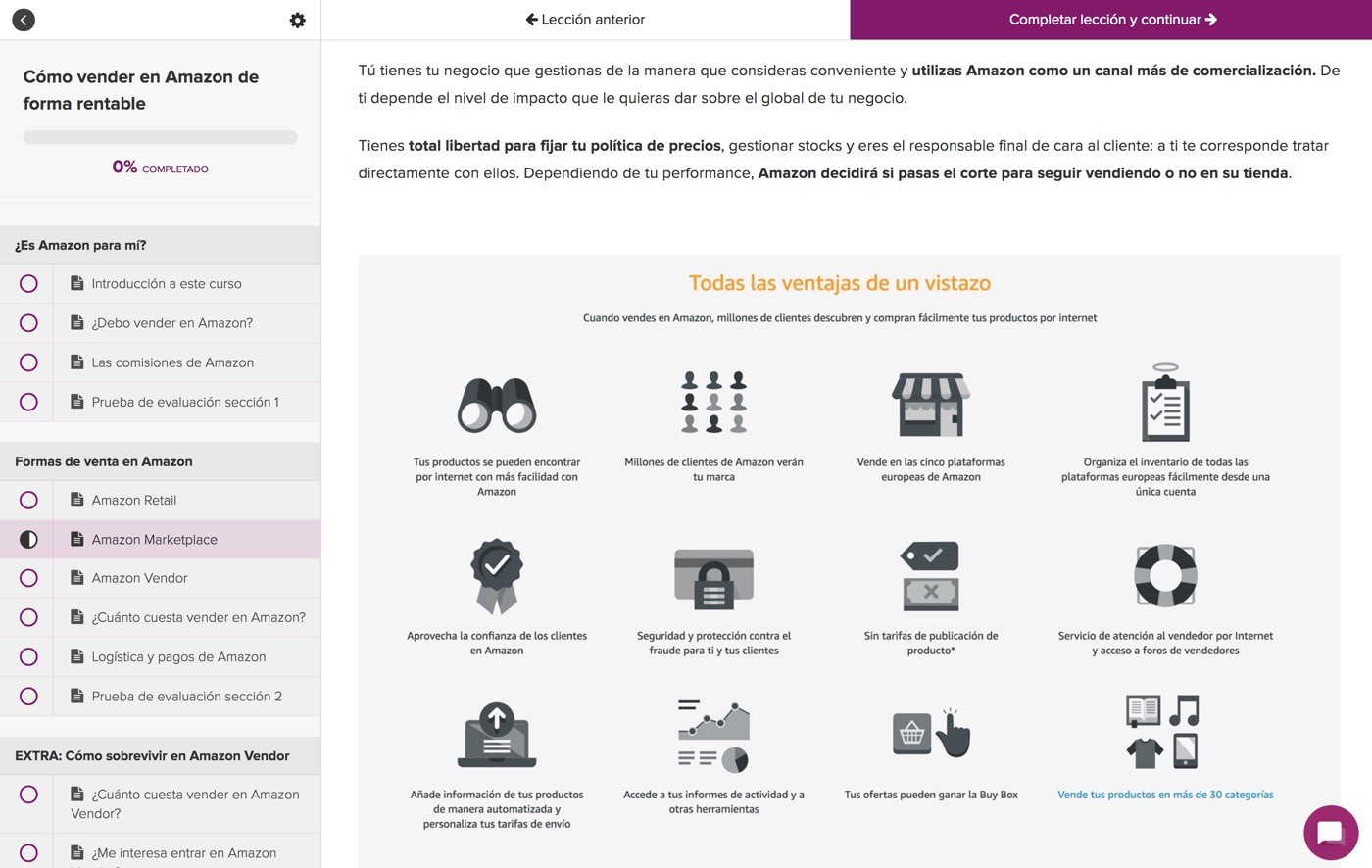Toggle completion circle for Prueba de evaluación sección 1
The image size is (1372, 868).
pyautogui.click(x=28, y=401)
